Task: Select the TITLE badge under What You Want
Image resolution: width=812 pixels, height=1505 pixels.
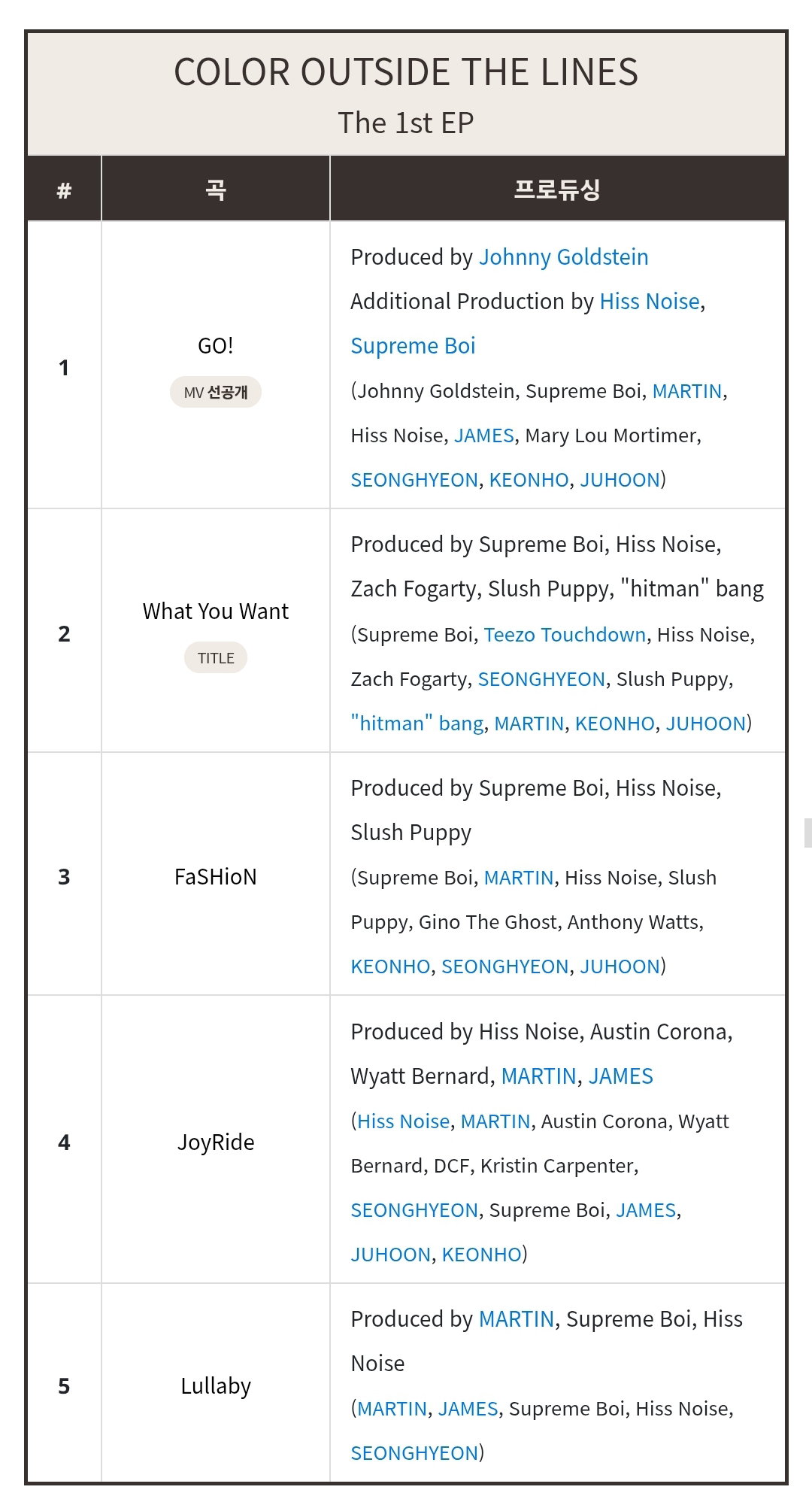Action: [x=216, y=658]
